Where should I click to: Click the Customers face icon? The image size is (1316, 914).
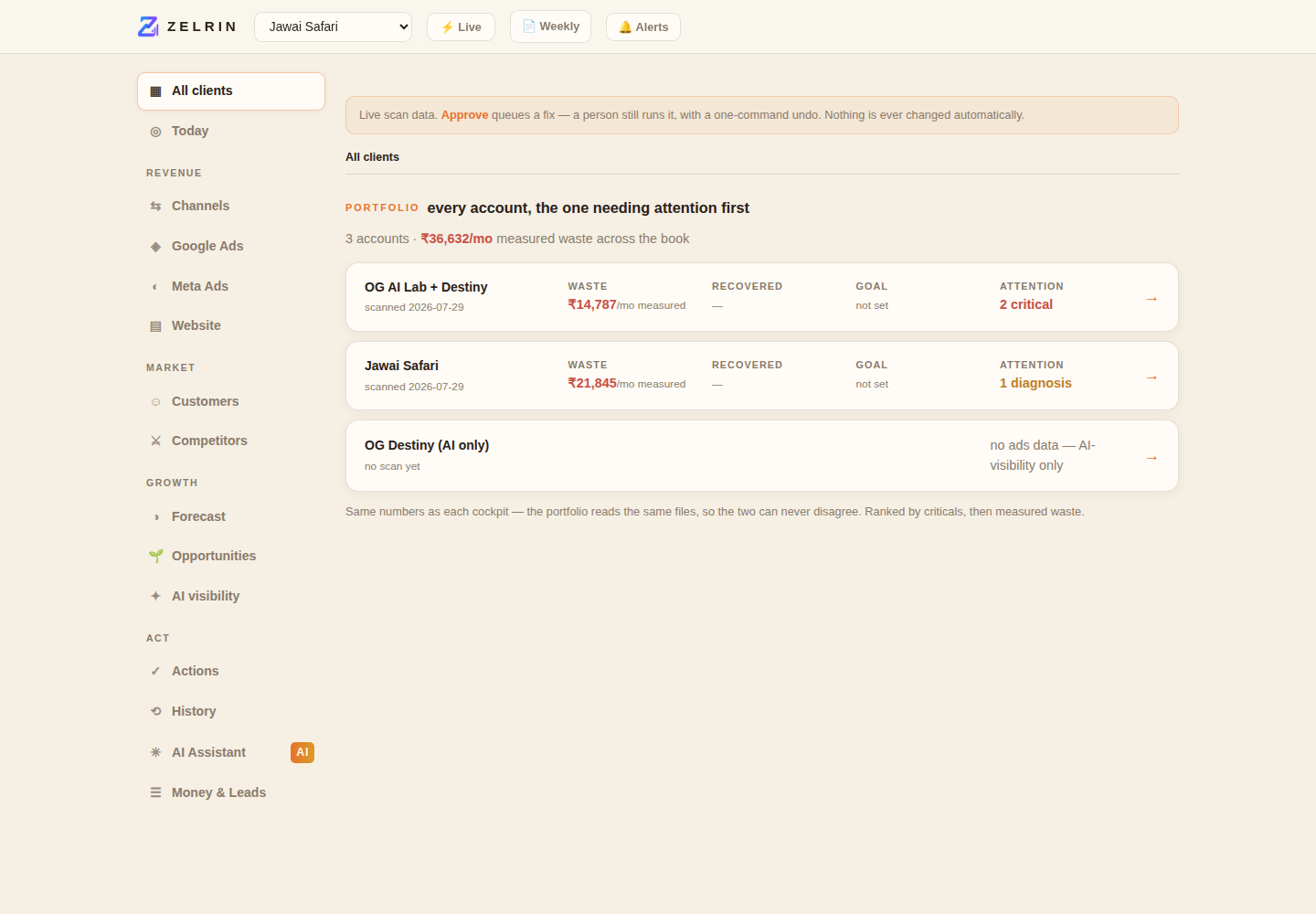(x=155, y=401)
